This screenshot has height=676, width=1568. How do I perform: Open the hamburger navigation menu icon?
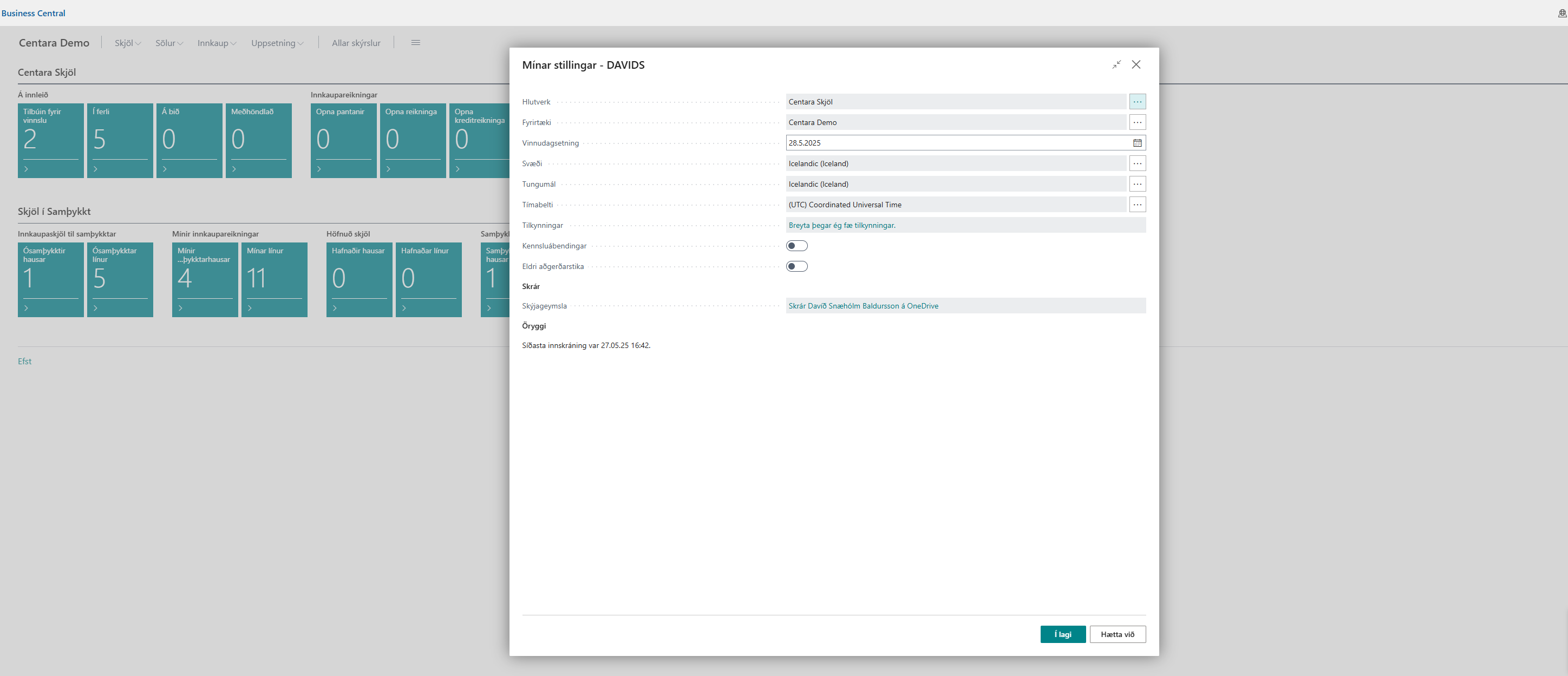(x=416, y=43)
